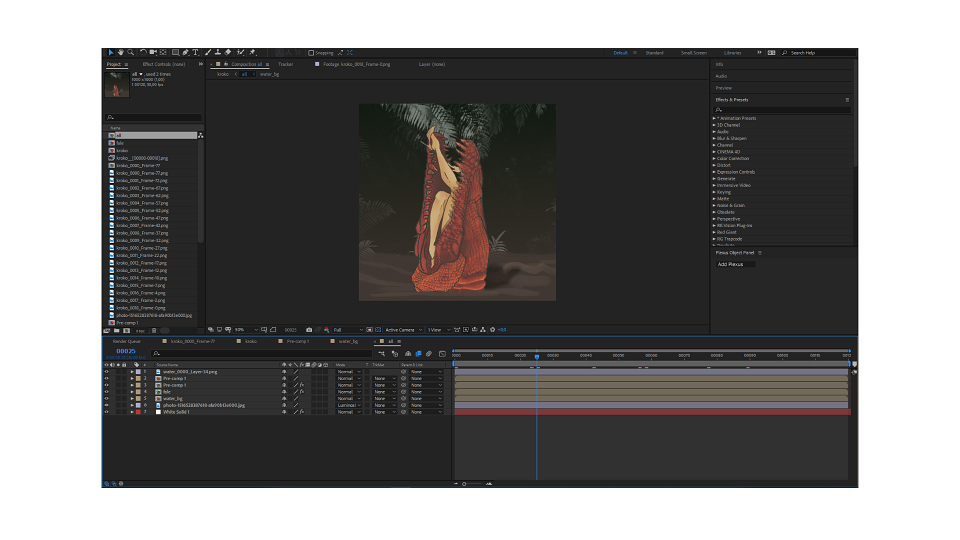Screen dimensions: 960x540
Task: Select the Rectangle shape tool
Action: pyautogui.click(x=175, y=53)
